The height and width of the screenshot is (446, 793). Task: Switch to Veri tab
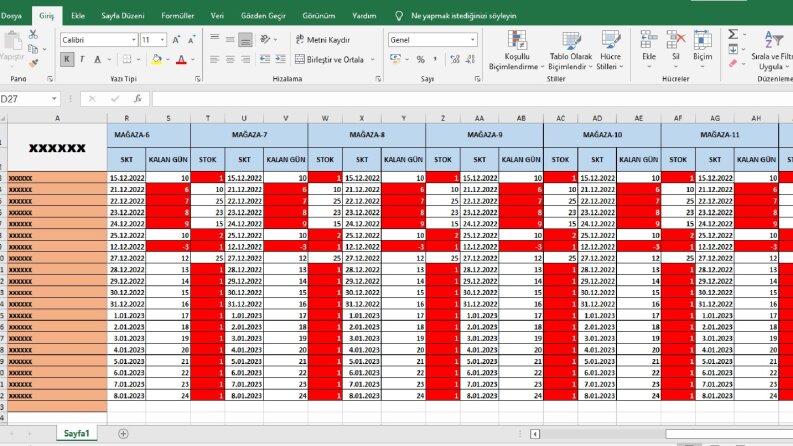click(x=217, y=16)
